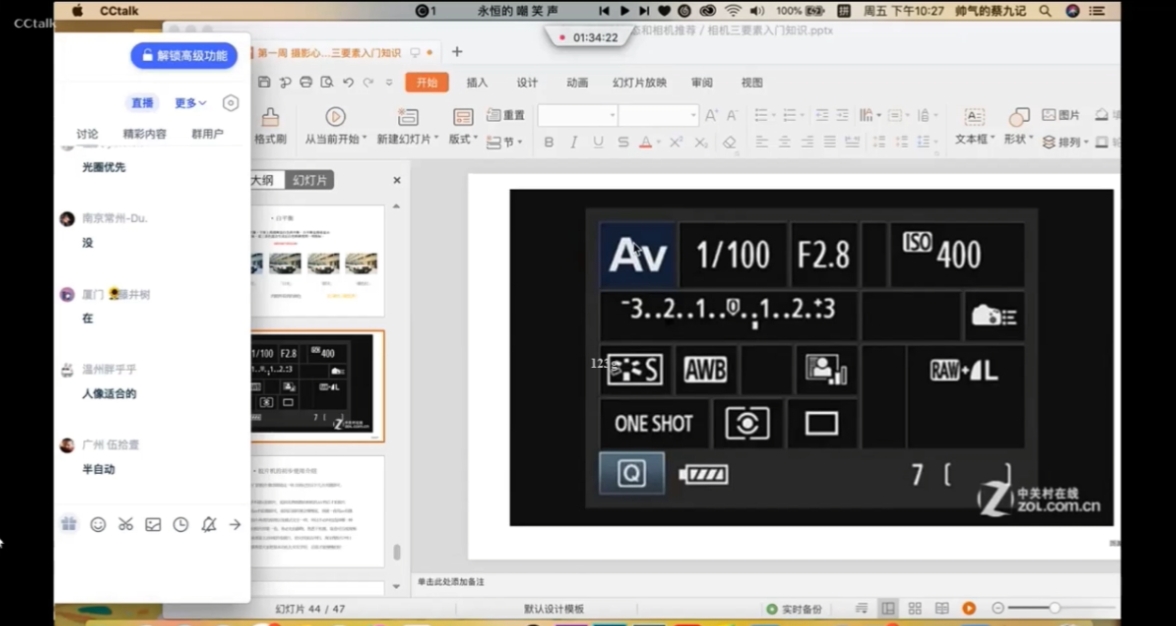The width and height of the screenshot is (1176, 626).
Task: Toggle the muted bell notification icon
Action: [208, 524]
